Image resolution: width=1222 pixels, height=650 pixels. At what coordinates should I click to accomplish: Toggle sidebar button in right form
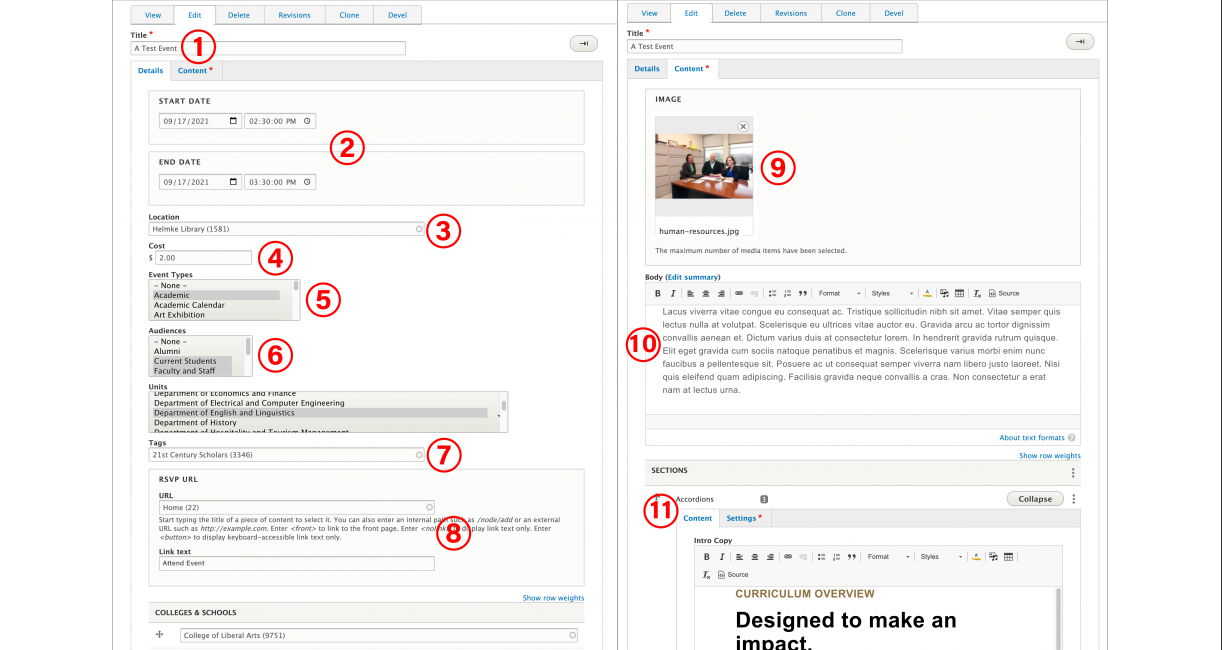click(1080, 41)
